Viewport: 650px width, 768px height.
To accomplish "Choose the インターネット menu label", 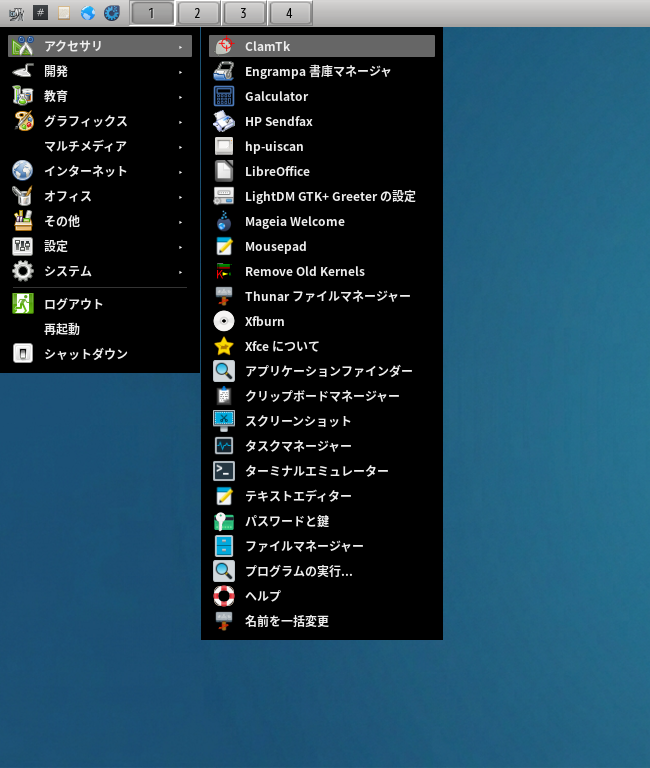I will point(86,171).
